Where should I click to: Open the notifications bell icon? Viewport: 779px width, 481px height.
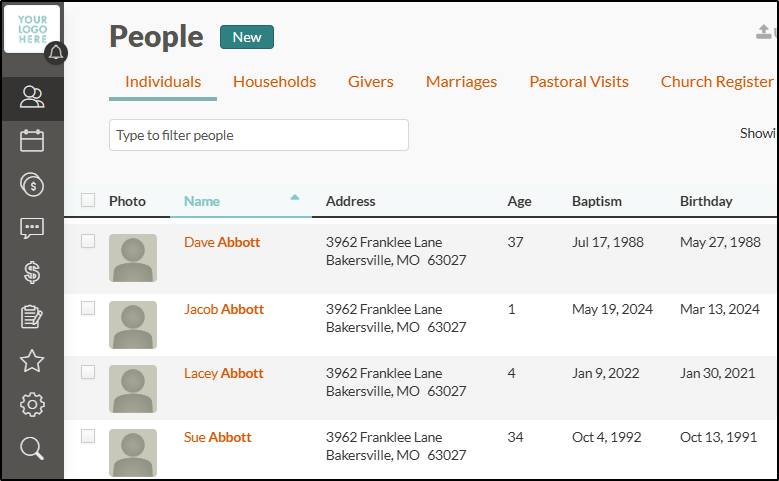tap(56, 53)
